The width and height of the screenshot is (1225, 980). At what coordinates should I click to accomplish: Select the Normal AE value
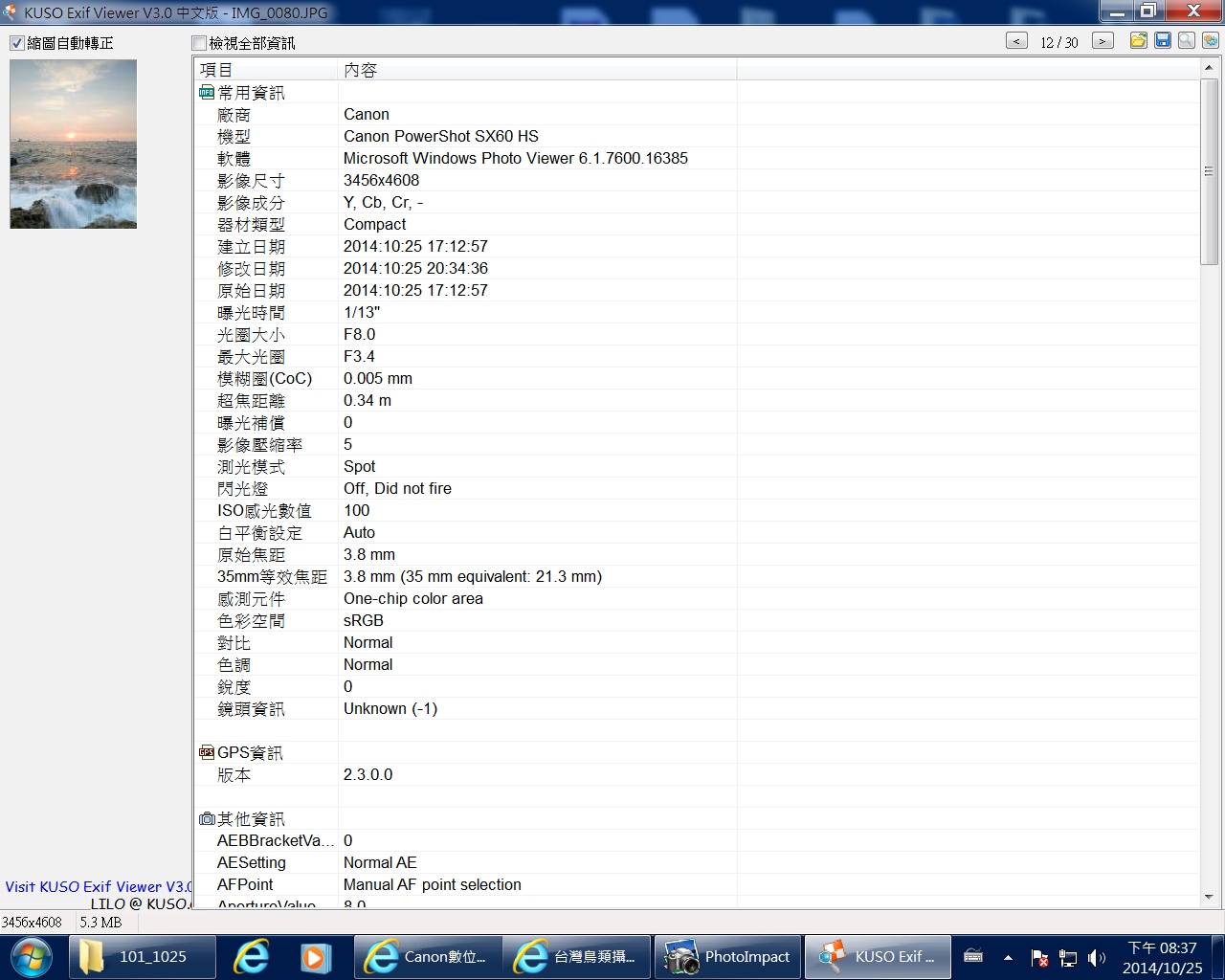[x=380, y=862]
